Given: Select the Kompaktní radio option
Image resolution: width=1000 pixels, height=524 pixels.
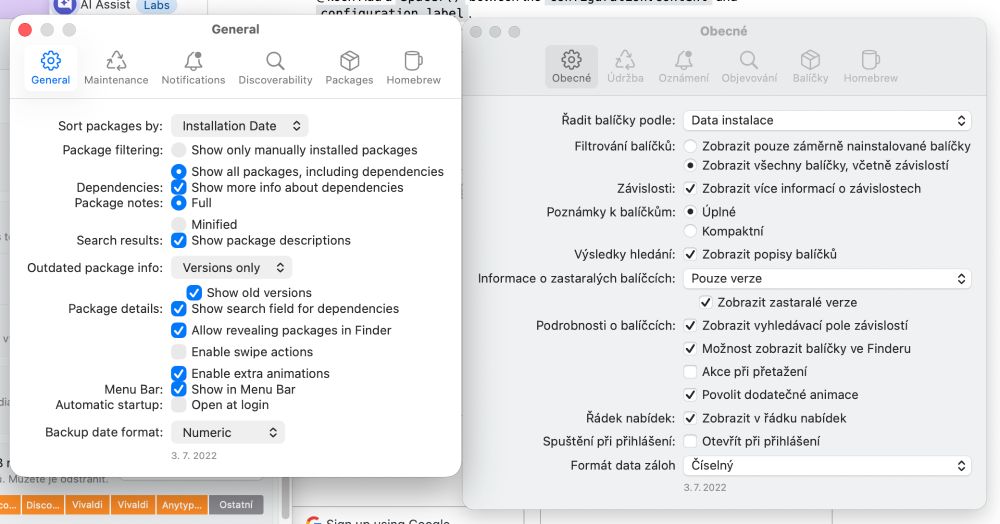Looking at the screenshot, I should [x=690, y=231].
